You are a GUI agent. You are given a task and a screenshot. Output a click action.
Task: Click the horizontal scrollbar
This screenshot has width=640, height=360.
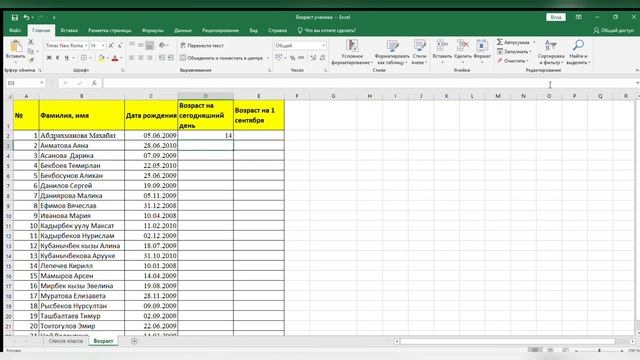point(507,341)
